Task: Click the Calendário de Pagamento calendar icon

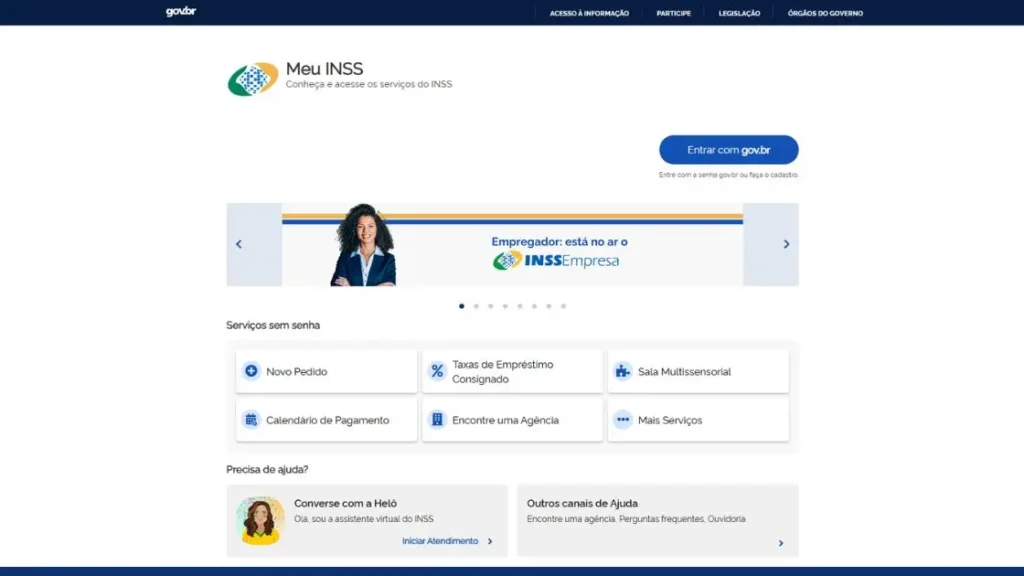Action: (251, 419)
